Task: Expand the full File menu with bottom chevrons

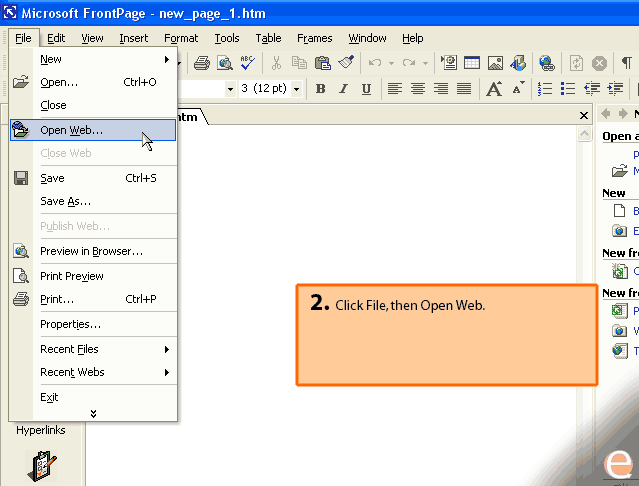Action: 93,413
